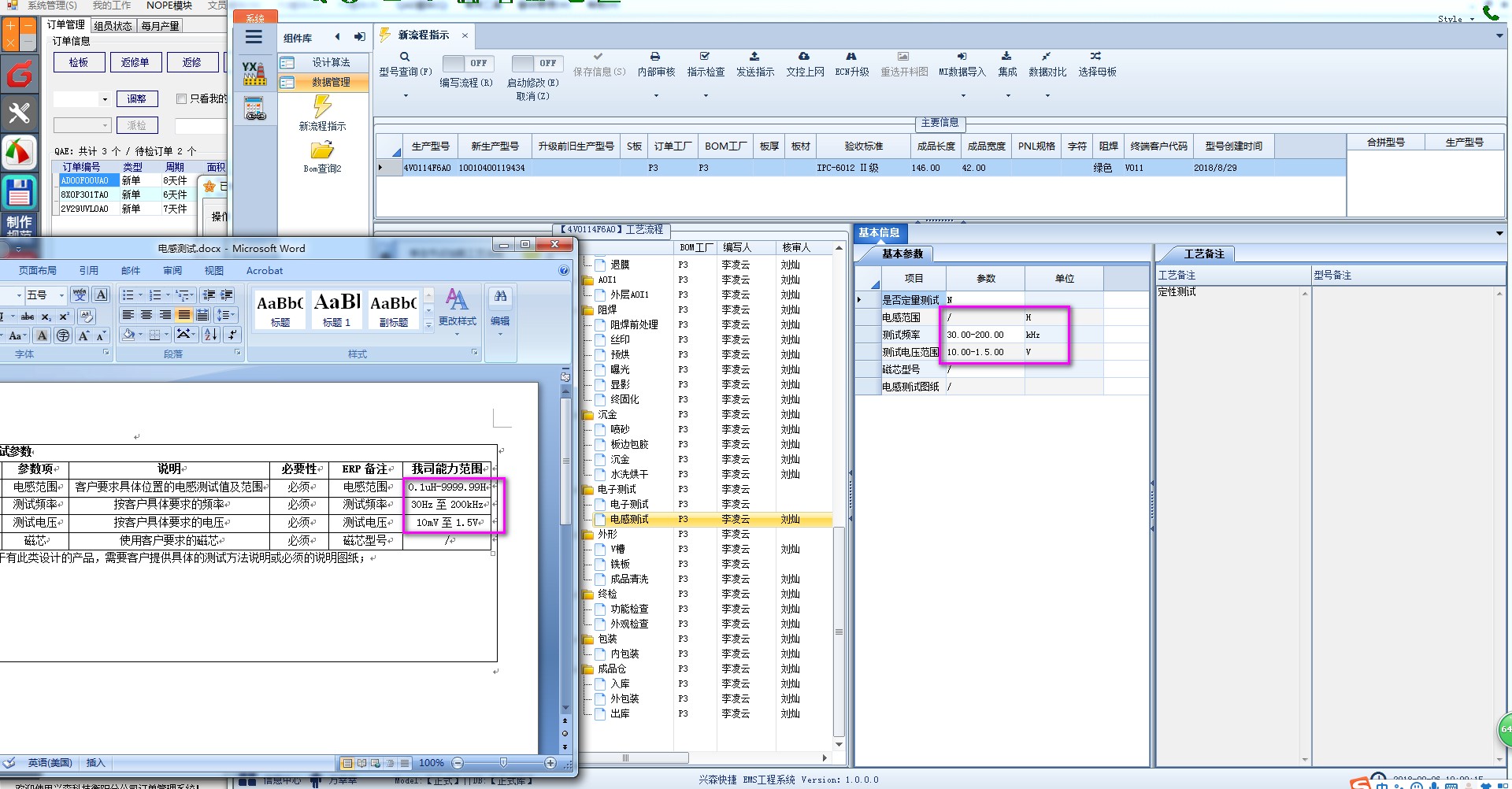Check the 只看我的 checkbox

(182, 98)
